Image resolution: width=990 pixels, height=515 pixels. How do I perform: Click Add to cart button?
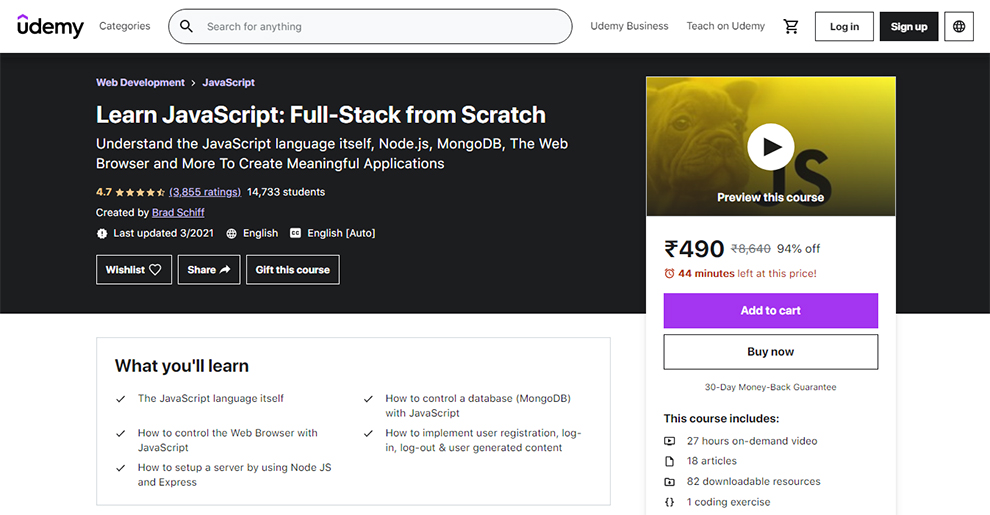[770, 311]
